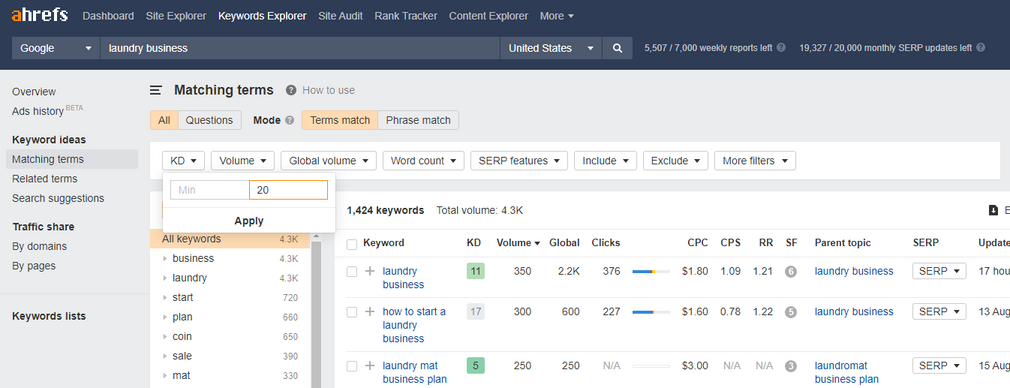Screen dimensions: 1010x388
Task: Click plus icon beside laundry mat business plan
Action: (370, 366)
